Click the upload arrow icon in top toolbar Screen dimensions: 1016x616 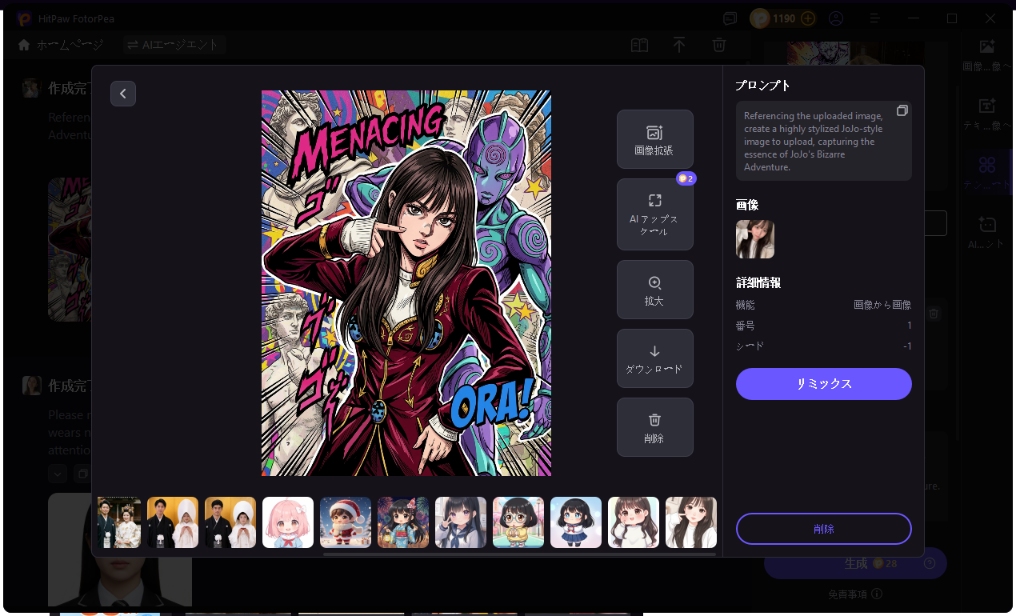tap(678, 45)
